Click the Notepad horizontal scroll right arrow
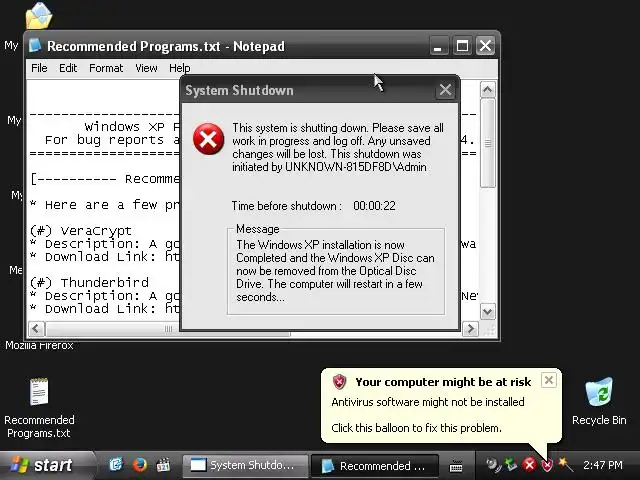This screenshot has width=640, height=480. [x=470, y=329]
